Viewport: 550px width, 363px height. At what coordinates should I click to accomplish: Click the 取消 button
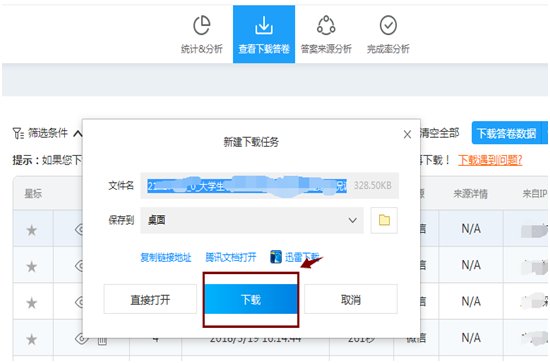tap(351, 299)
